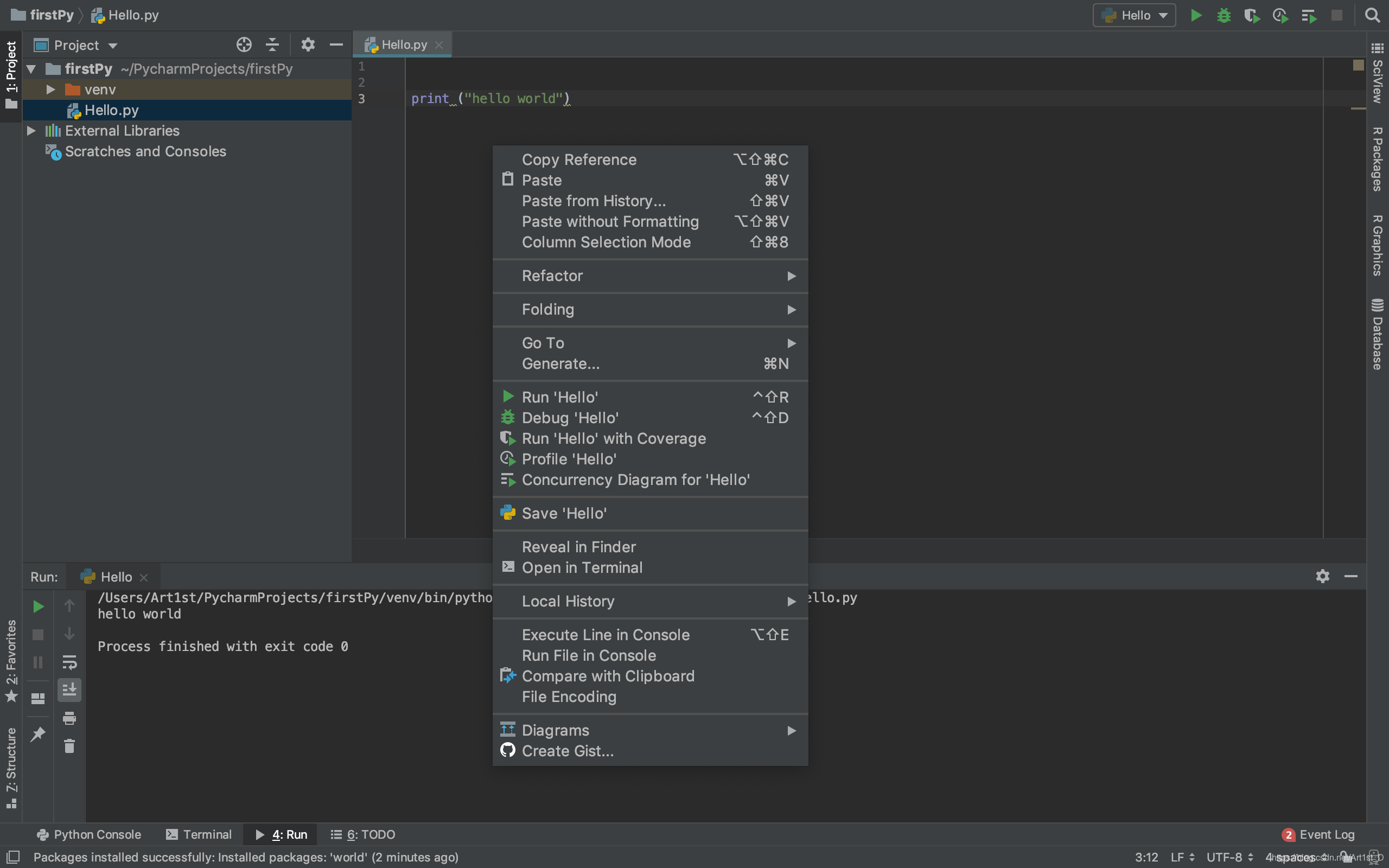Start debugging with the bug icon
This screenshot has height=868, width=1389.
click(1224, 15)
